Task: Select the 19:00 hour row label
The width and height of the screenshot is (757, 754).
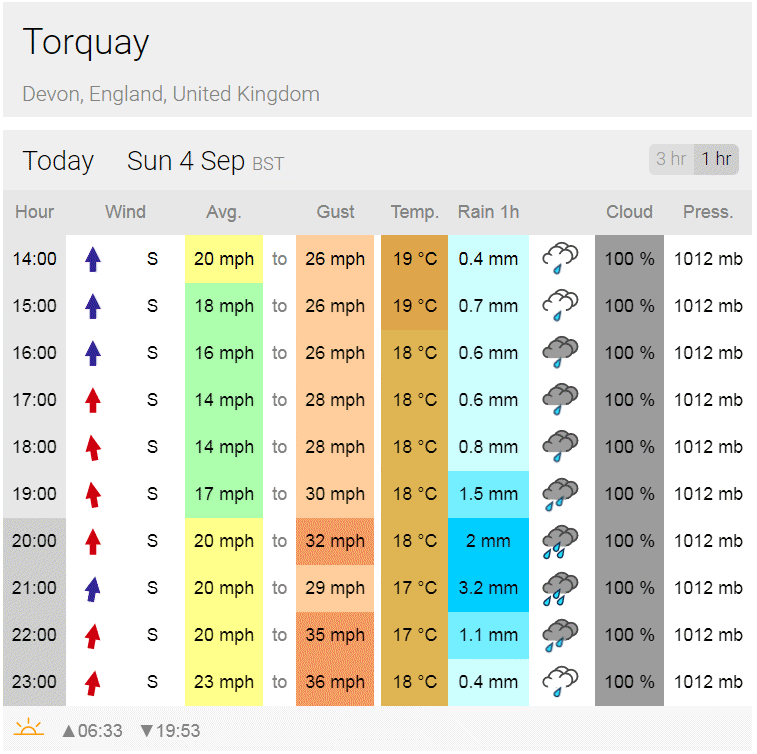Action: [x=35, y=494]
